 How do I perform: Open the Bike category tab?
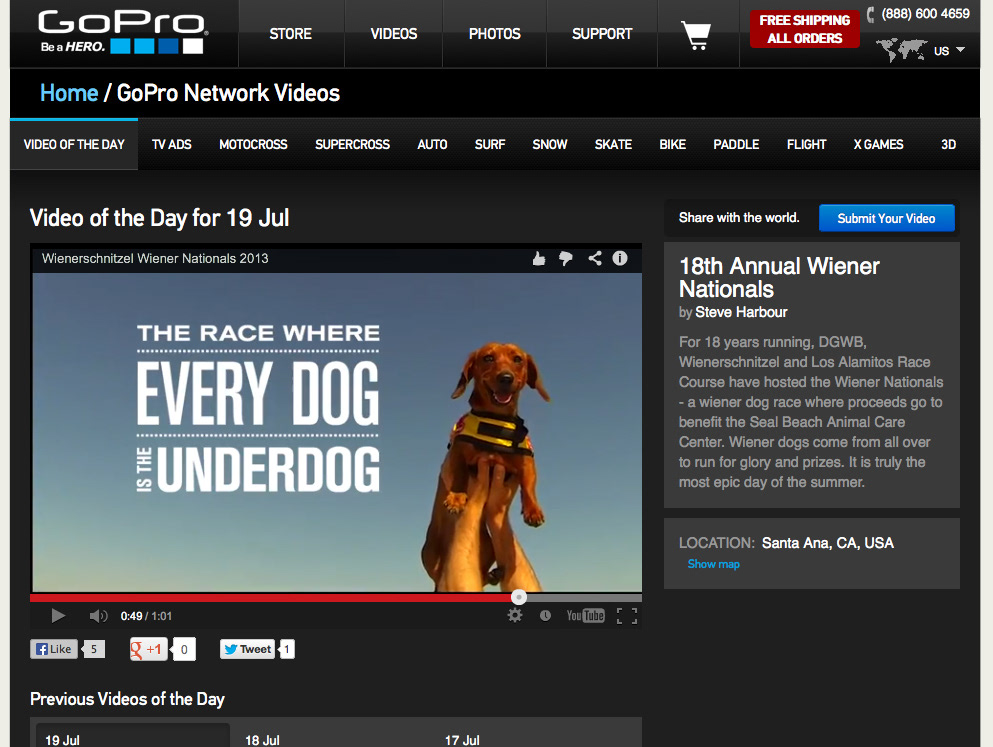(673, 144)
